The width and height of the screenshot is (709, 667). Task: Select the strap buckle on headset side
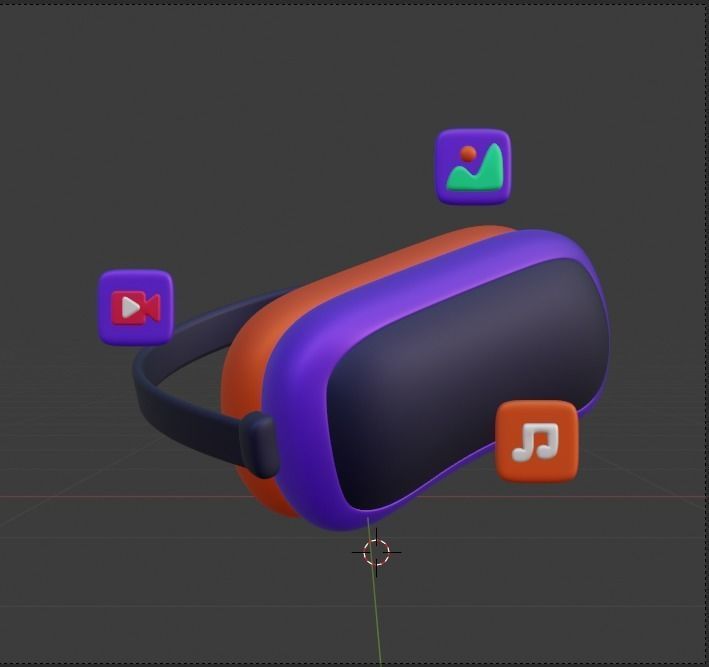click(258, 445)
